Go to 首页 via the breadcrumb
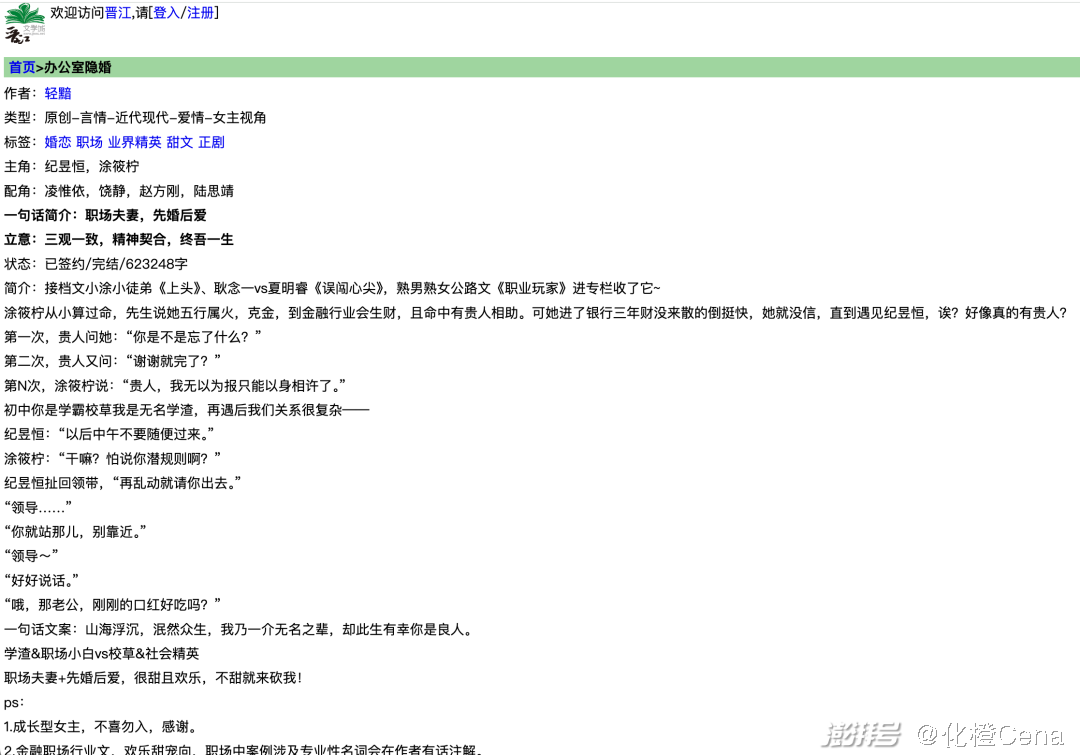The width and height of the screenshot is (1080, 755). 21,68
